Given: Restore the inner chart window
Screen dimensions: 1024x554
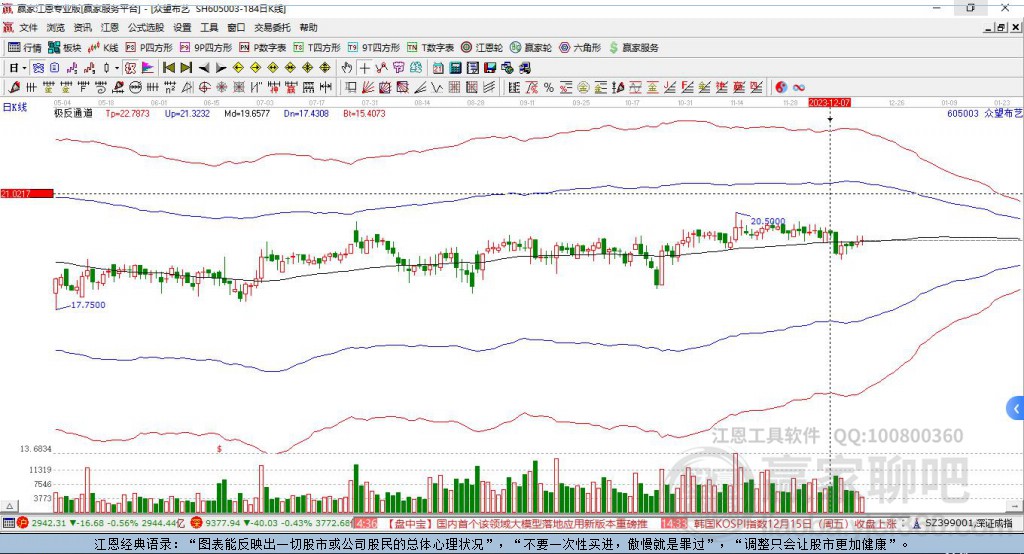Looking at the screenshot, I should click(x=1001, y=27).
